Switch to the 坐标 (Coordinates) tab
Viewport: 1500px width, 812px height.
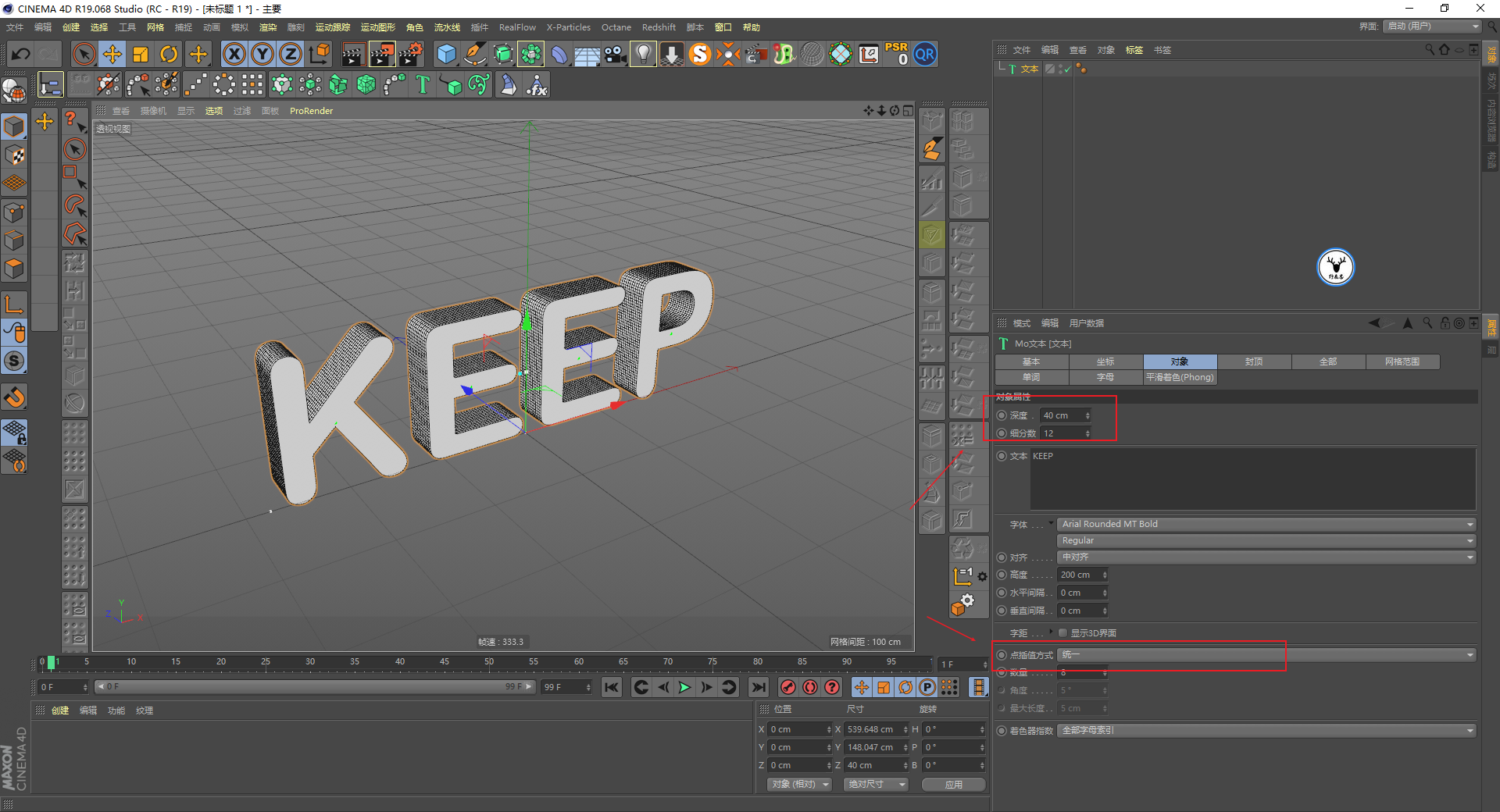click(x=1105, y=361)
